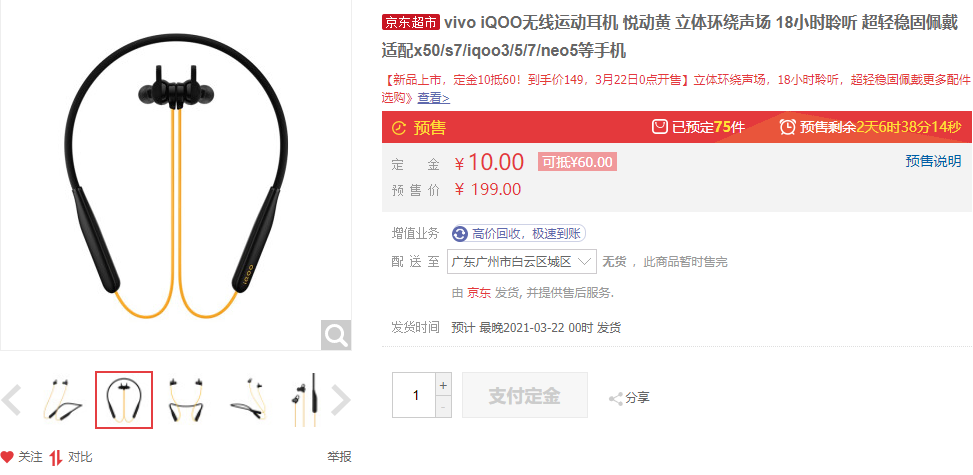This screenshot has height=475, width=973.
Task: Click the 支付定金 button
Action: [525, 395]
